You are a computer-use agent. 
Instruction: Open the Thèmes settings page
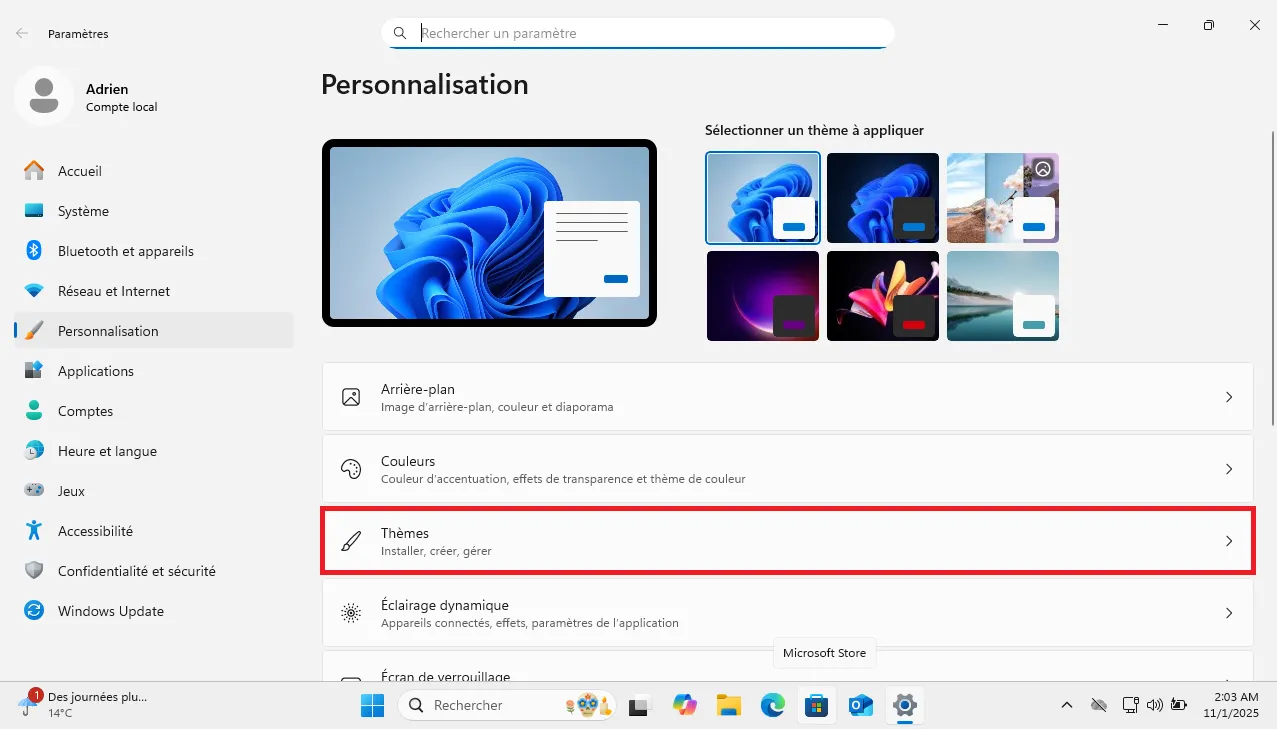[x=788, y=541]
